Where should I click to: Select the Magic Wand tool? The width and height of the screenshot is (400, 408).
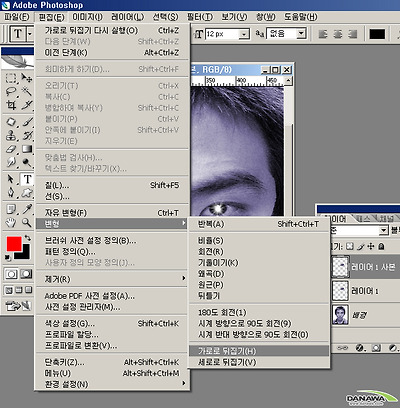pyautogui.click(x=27, y=91)
